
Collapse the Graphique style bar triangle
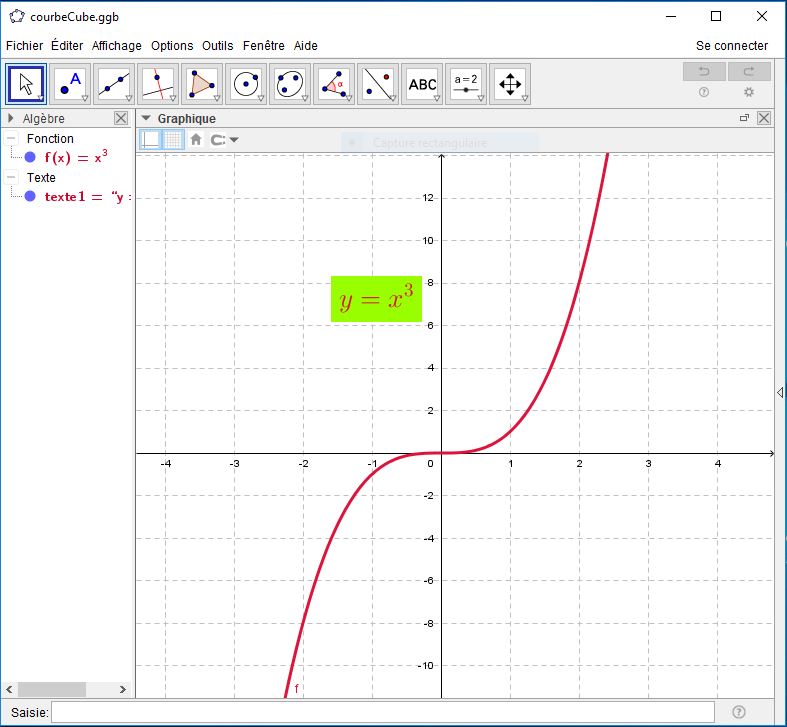coord(146,118)
